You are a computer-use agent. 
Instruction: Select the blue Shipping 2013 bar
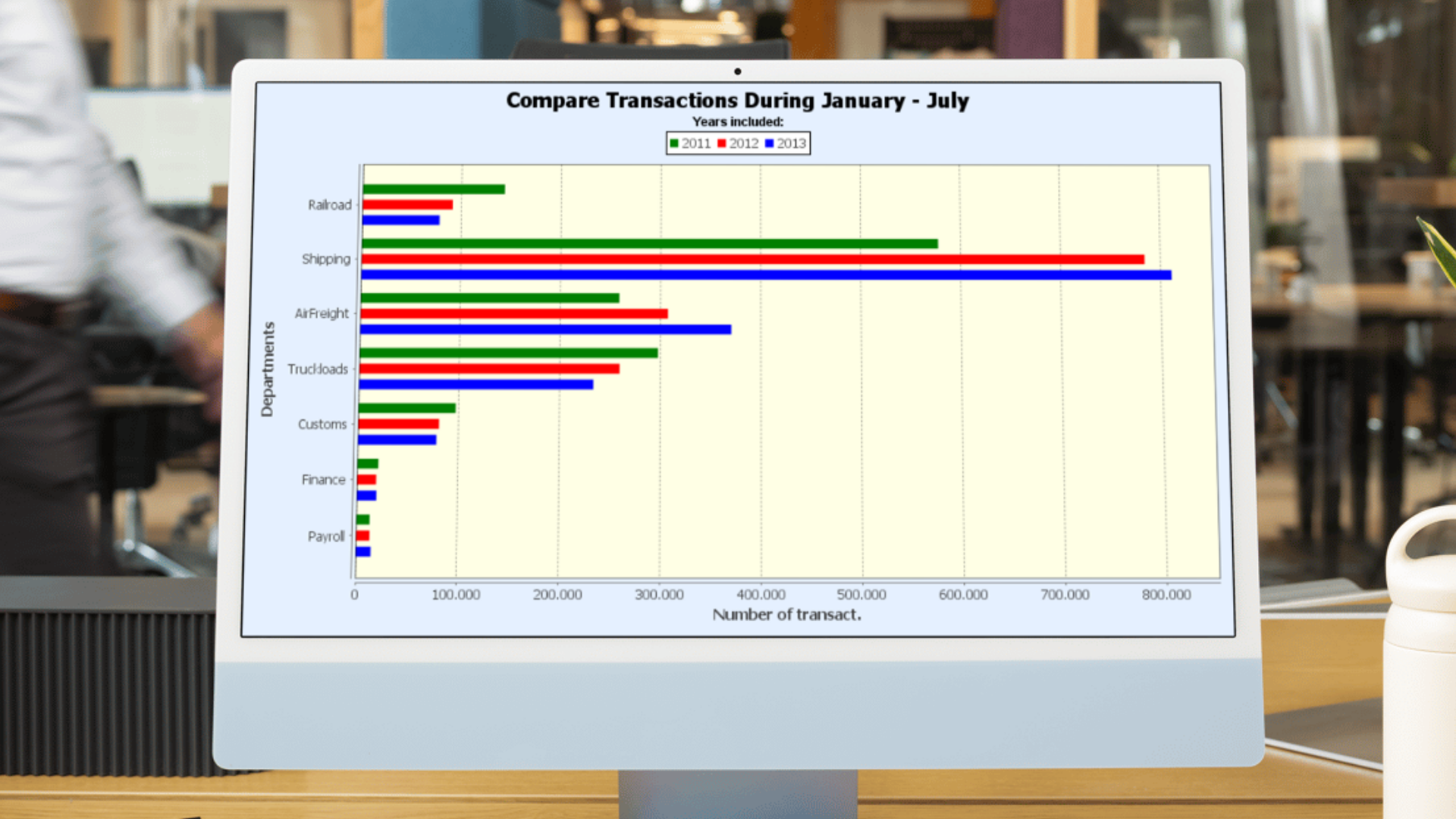pyautogui.click(x=766, y=275)
